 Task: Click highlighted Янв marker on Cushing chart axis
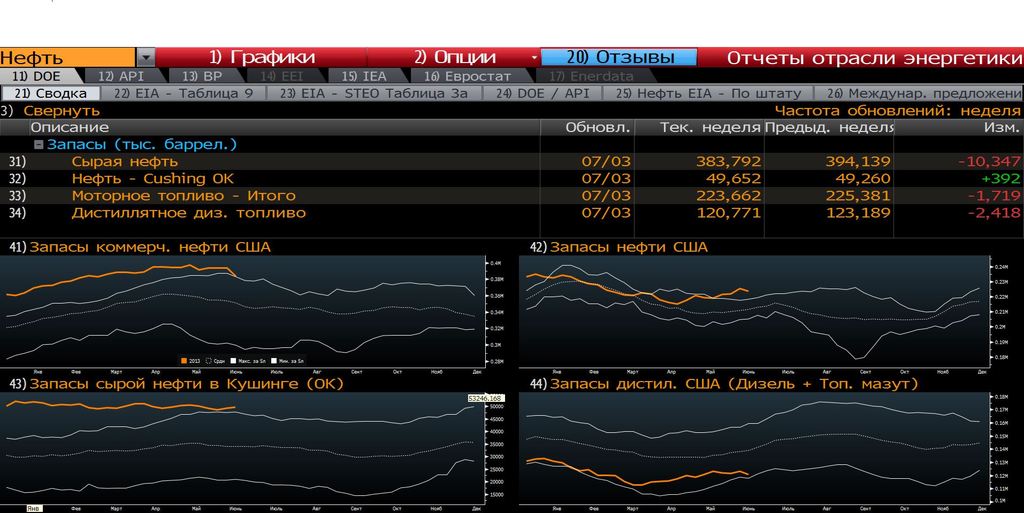tap(33, 508)
